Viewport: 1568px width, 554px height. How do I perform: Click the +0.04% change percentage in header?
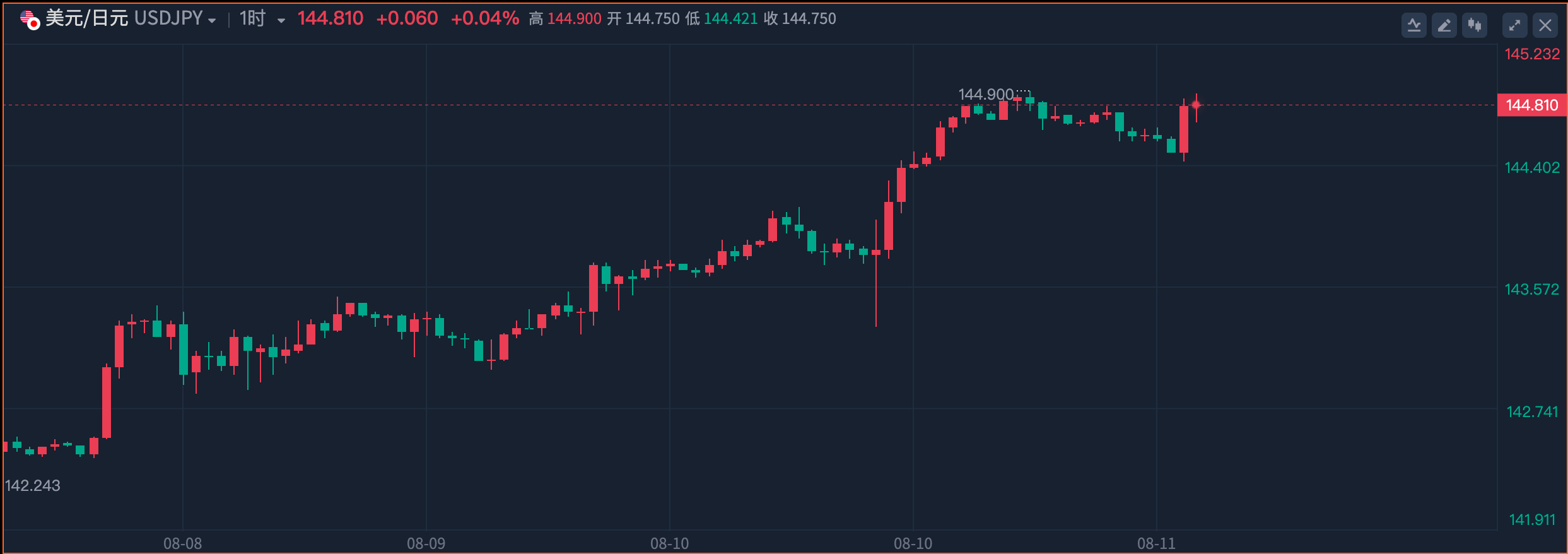coord(484,19)
